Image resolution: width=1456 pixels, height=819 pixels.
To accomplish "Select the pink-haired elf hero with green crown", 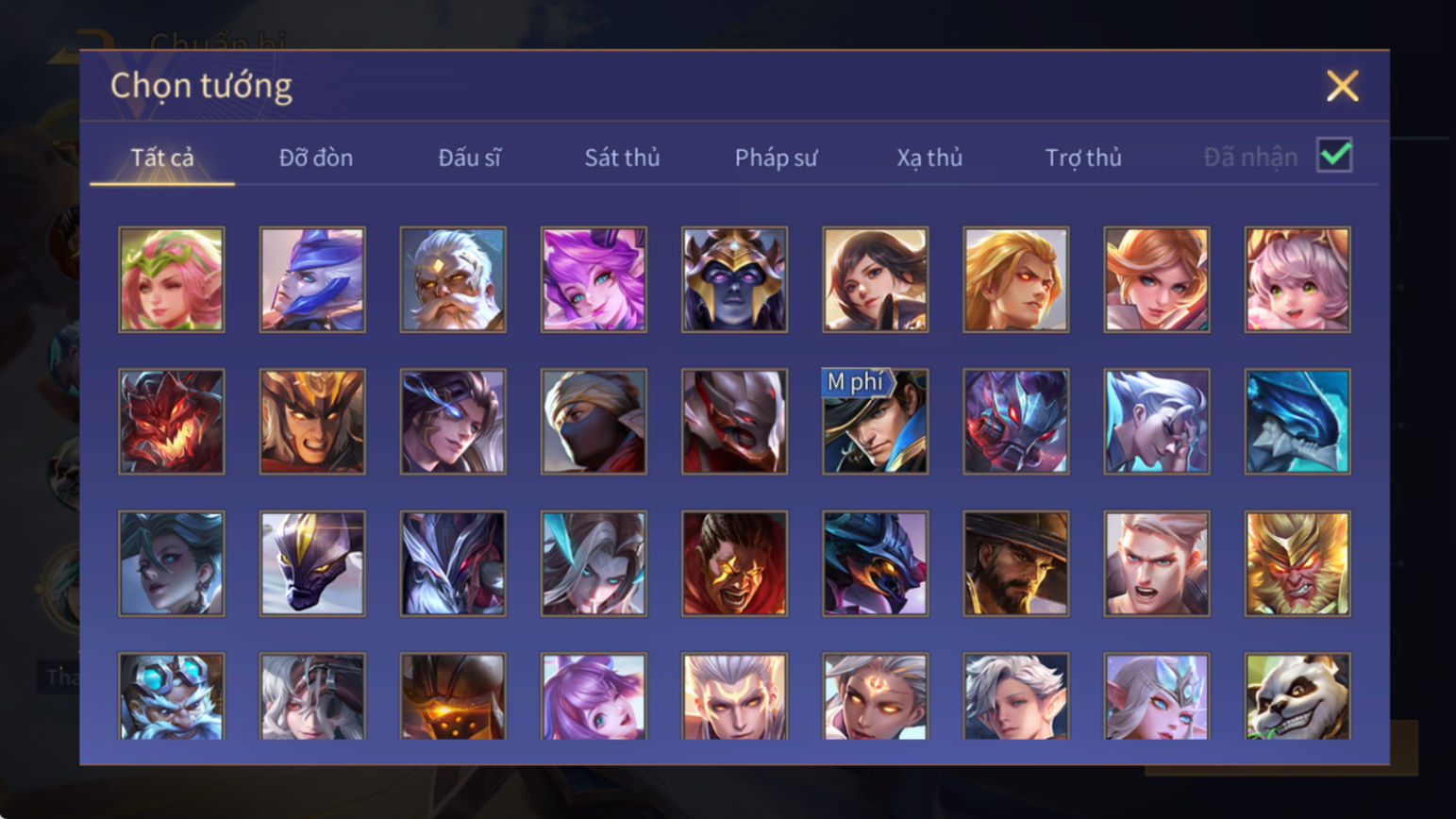I will tap(172, 279).
